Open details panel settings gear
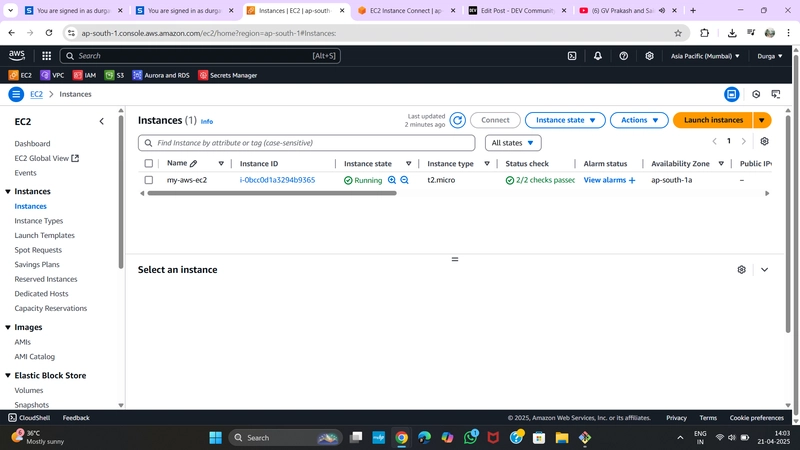This screenshot has width=800, height=450. point(741,269)
